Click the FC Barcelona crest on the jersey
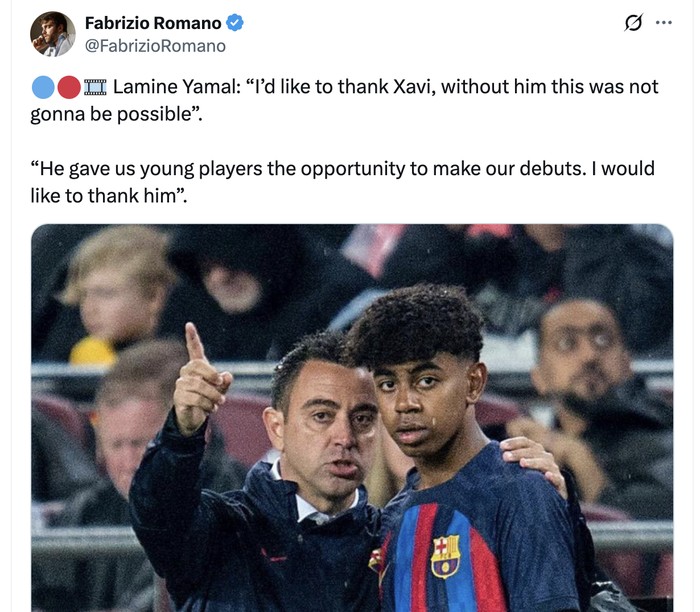 [x=445, y=556]
